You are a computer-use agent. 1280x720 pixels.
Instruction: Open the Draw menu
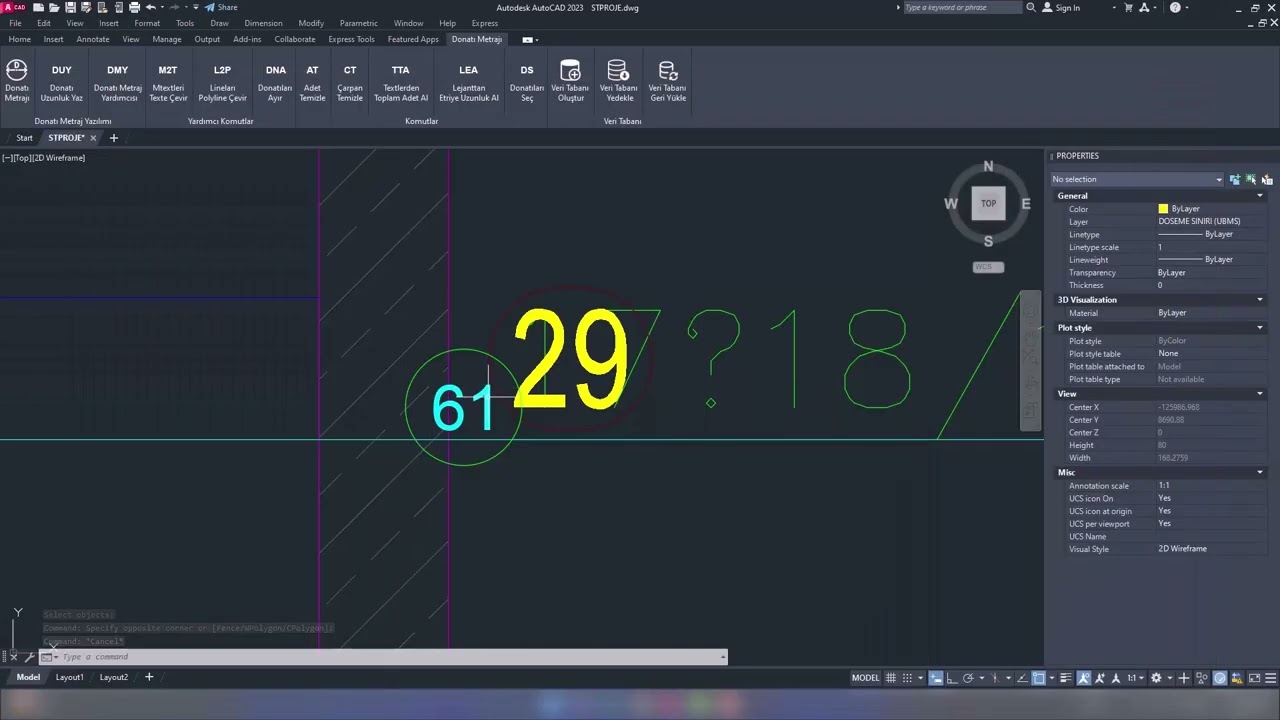(x=219, y=23)
